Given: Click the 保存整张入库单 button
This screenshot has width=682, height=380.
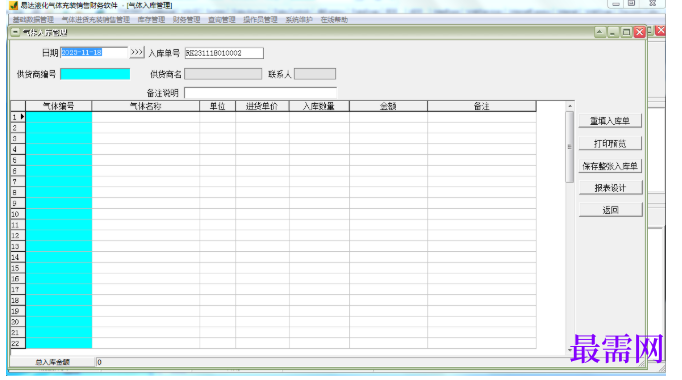Looking at the screenshot, I should pyautogui.click(x=610, y=166).
